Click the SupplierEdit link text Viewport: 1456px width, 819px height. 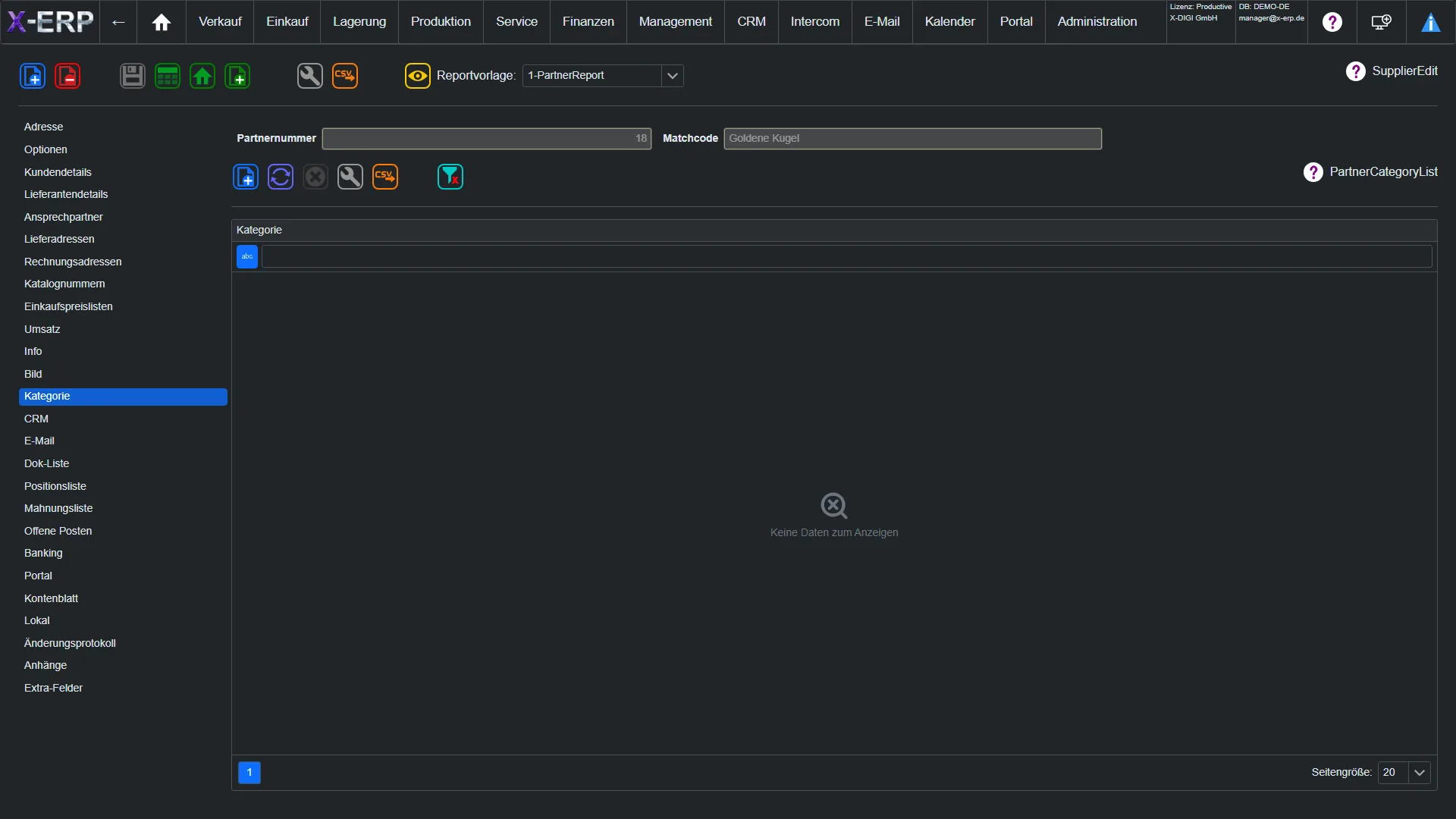[x=1404, y=71]
